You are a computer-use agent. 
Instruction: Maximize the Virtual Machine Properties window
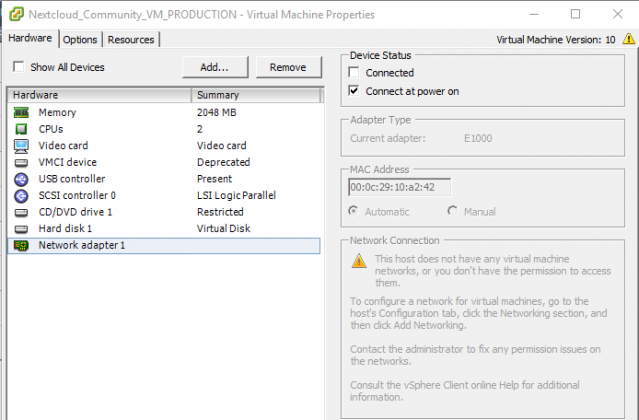(x=575, y=14)
